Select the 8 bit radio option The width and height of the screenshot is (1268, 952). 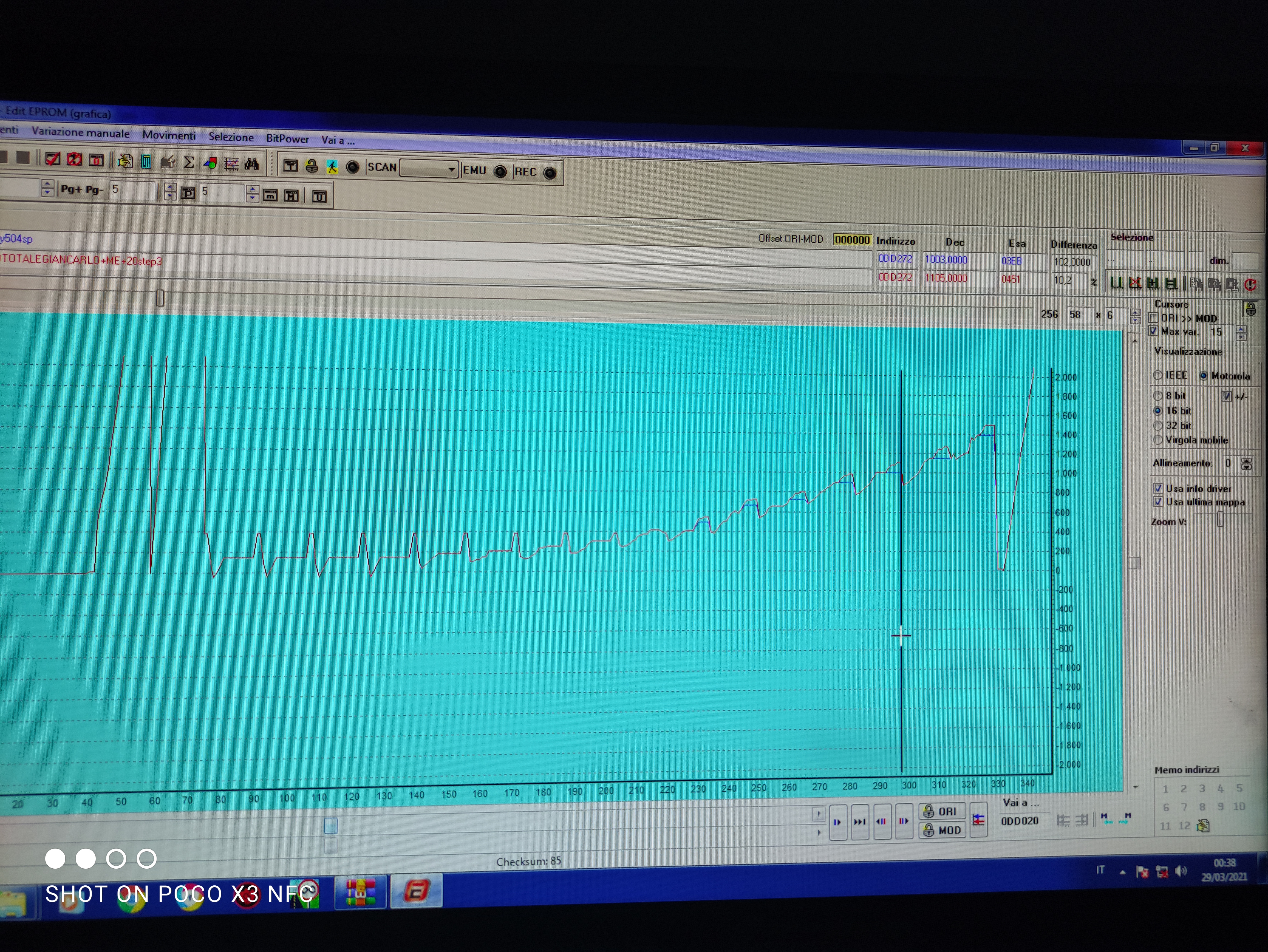click(x=1157, y=396)
